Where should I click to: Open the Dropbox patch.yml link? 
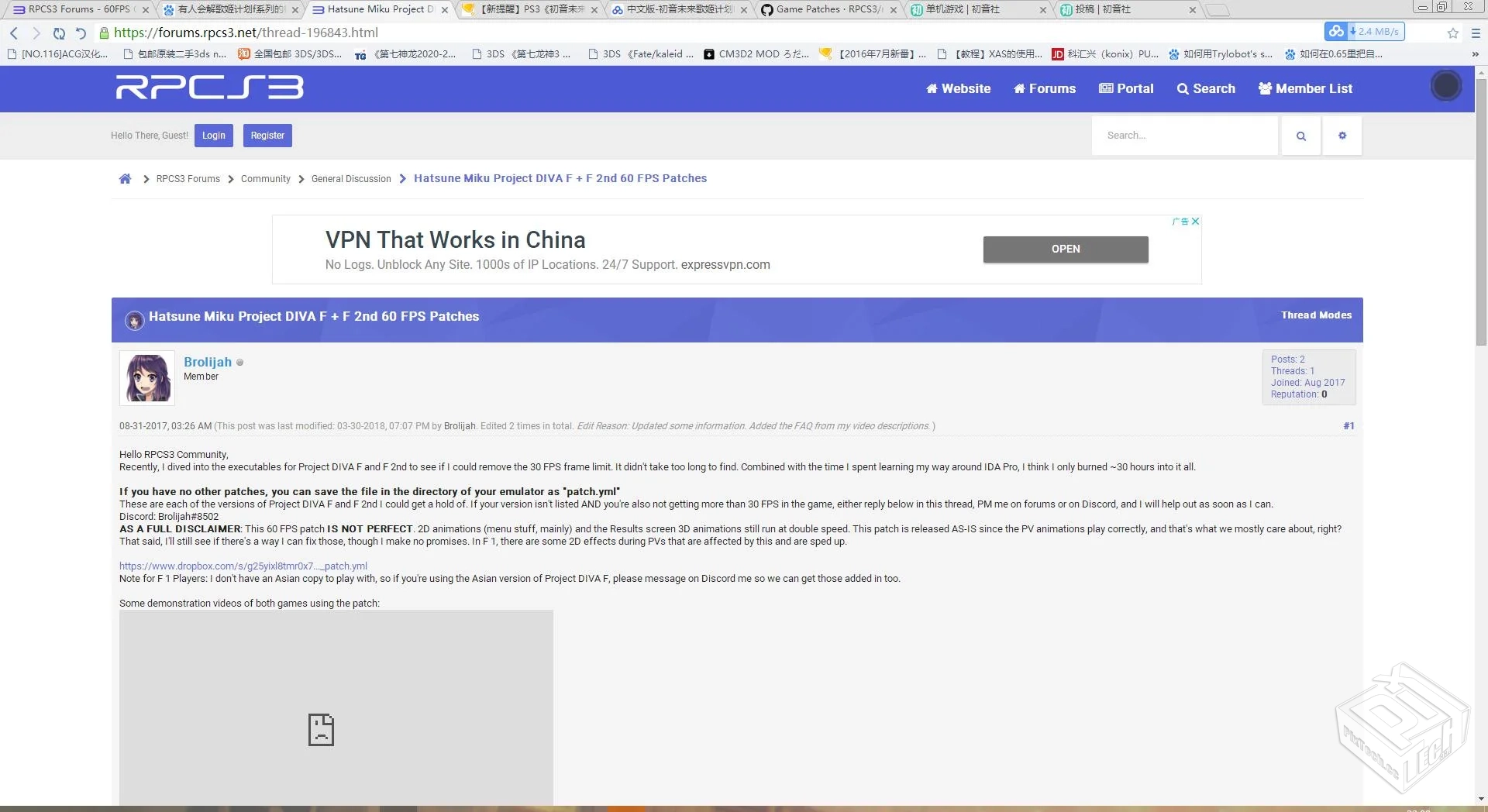(243, 566)
